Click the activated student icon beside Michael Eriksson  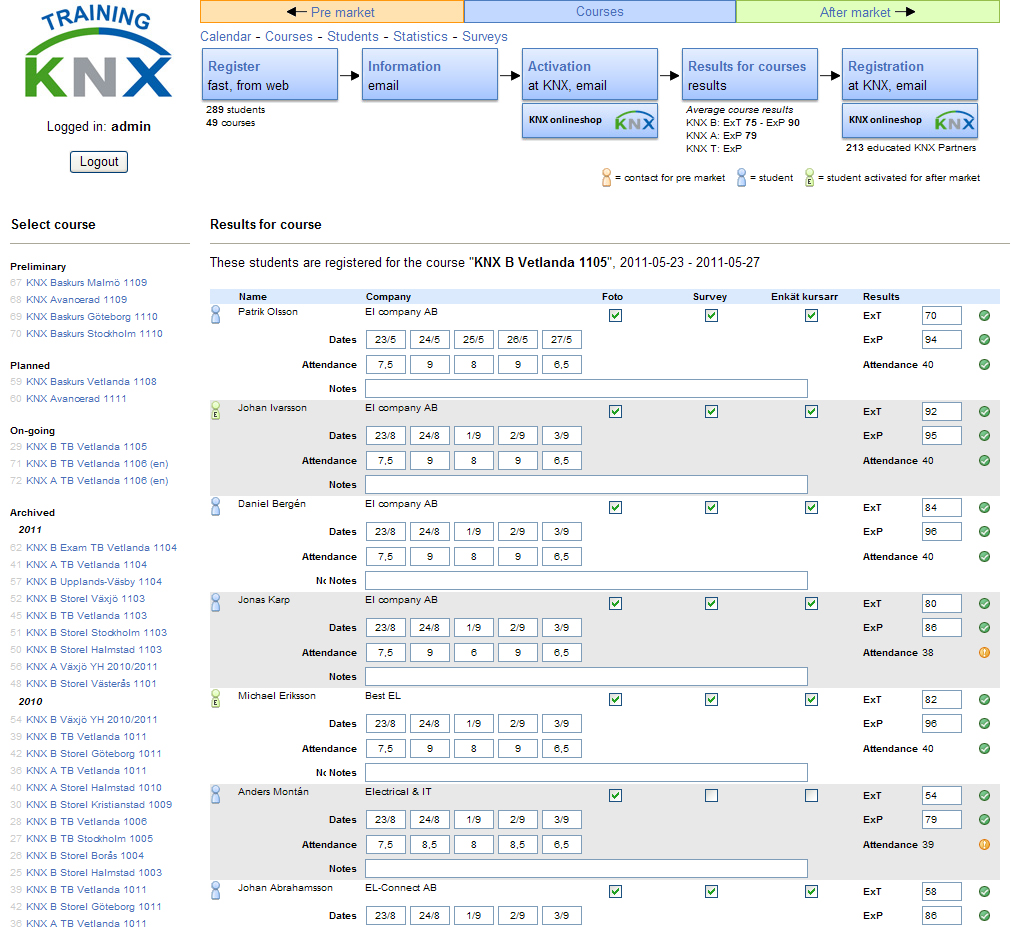pos(215,699)
